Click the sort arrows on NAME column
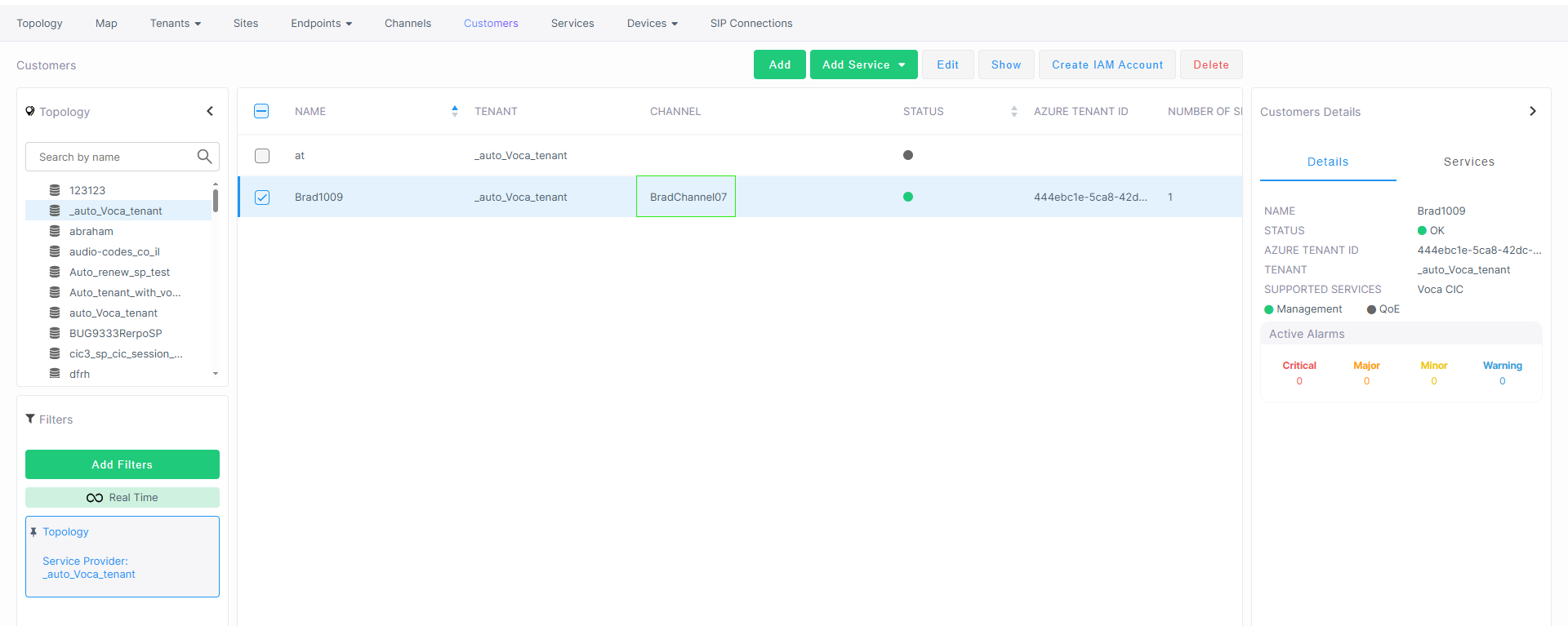Screen dimensions: 1568x626 tap(455, 111)
